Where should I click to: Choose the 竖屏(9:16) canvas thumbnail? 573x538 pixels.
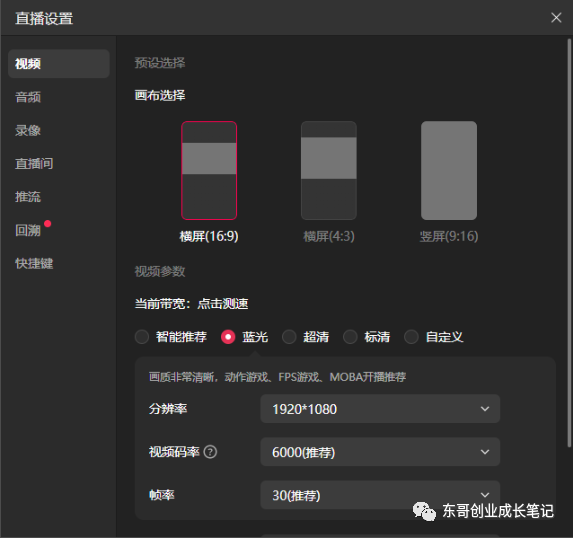coord(449,170)
